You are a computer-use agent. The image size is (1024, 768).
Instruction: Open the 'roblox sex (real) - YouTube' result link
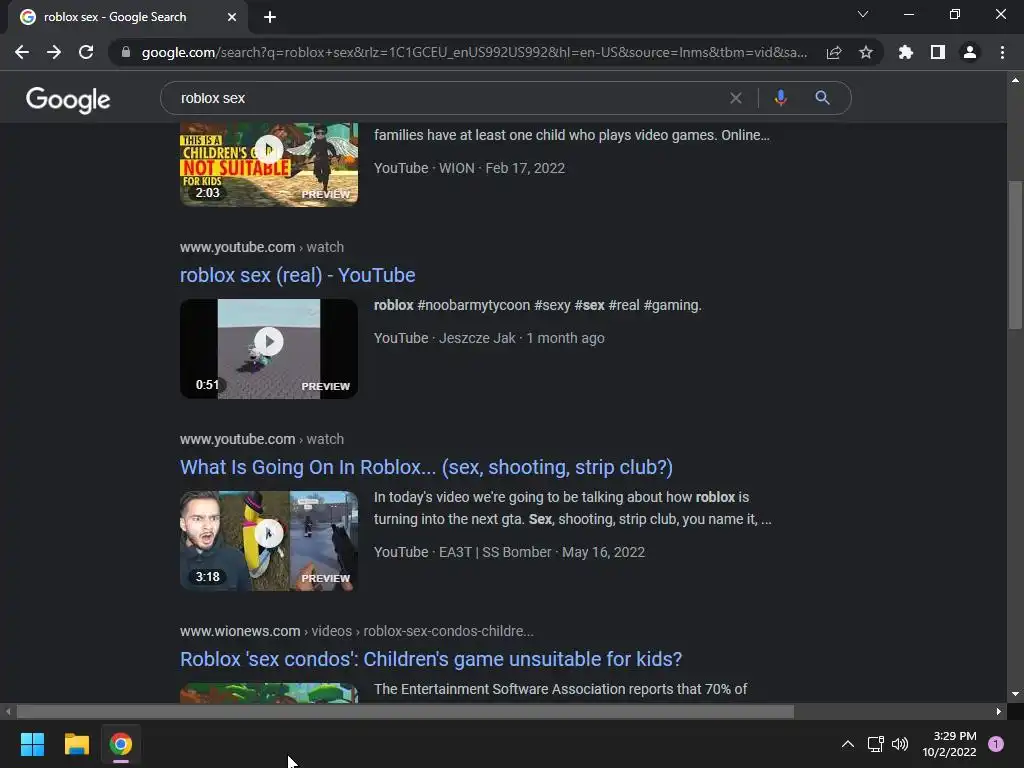point(297,275)
